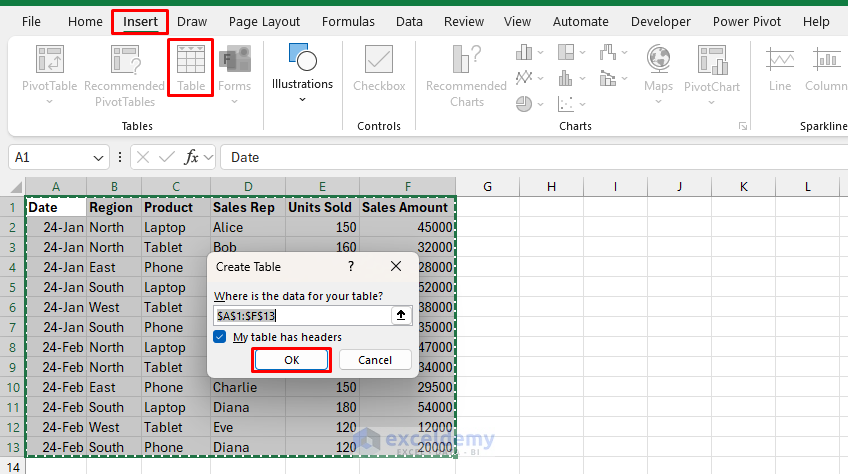Viewport: 848px width, 474px height.
Task: Expand the PivotTable dropdown arrow
Action: click(x=49, y=102)
